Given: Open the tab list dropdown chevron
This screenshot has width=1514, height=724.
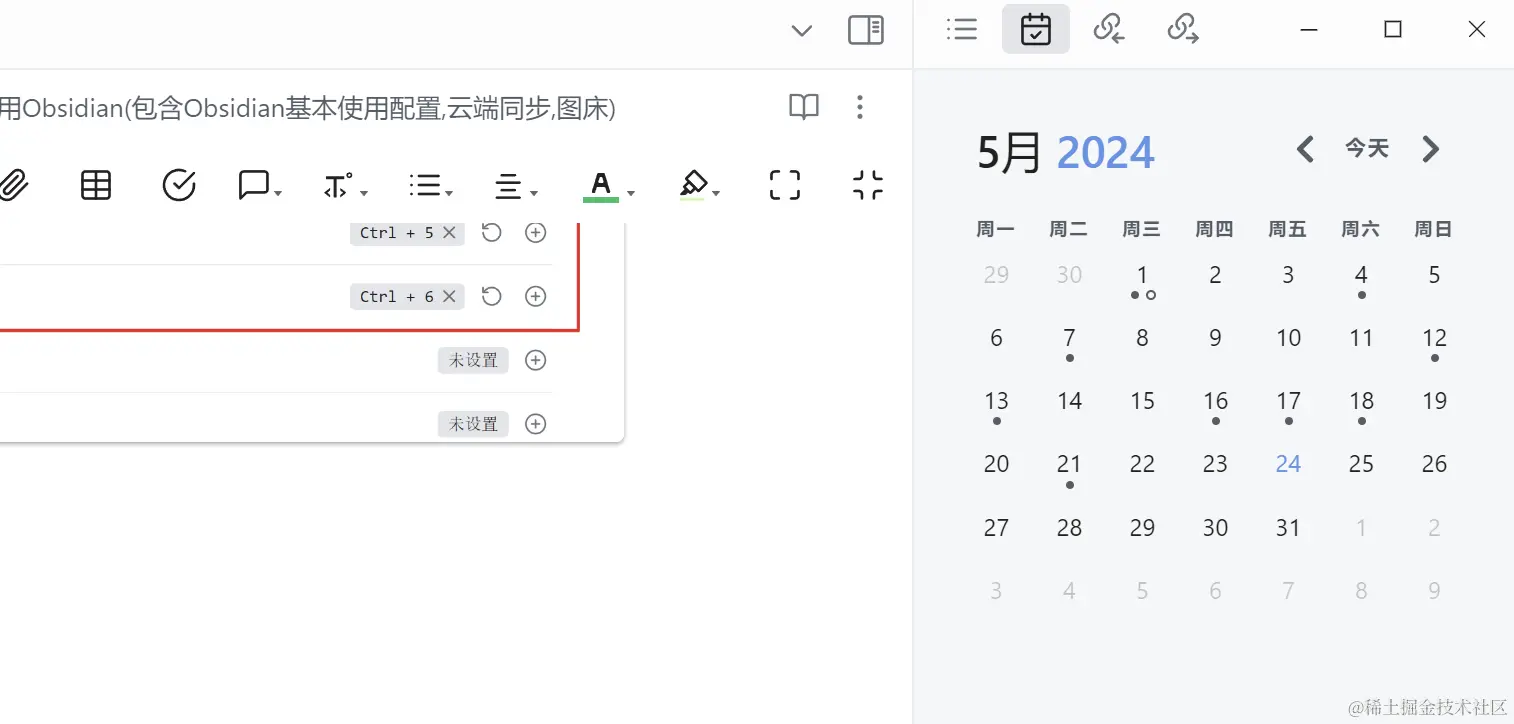Looking at the screenshot, I should pos(801,31).
